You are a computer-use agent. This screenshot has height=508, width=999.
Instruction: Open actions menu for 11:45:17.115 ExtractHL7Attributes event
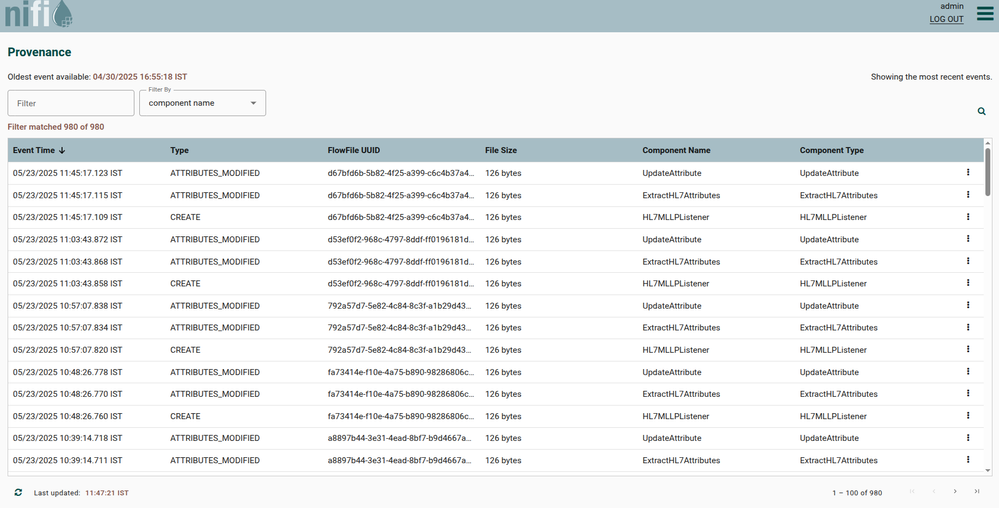[968, 195]
